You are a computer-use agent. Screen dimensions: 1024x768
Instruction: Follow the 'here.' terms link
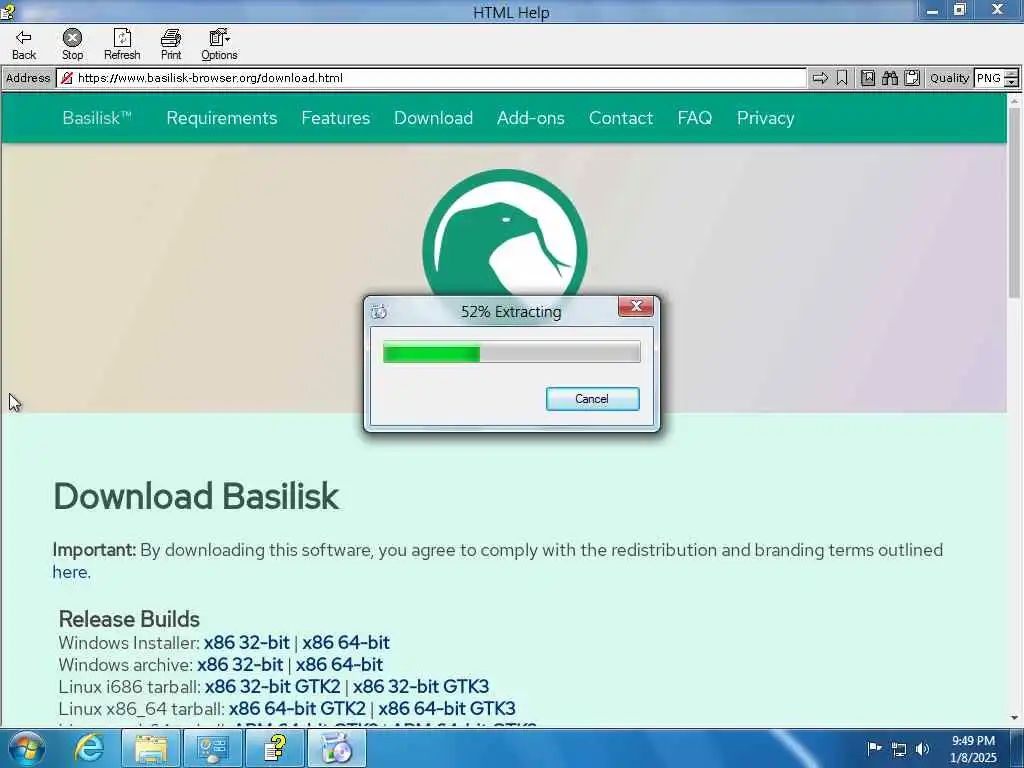coord(71,572)
